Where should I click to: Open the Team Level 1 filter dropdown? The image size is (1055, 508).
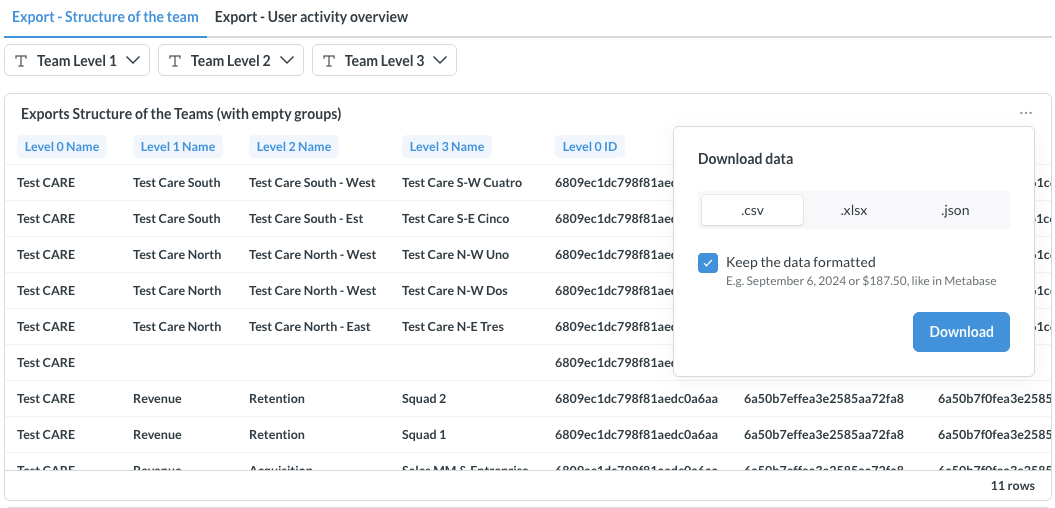77,61
